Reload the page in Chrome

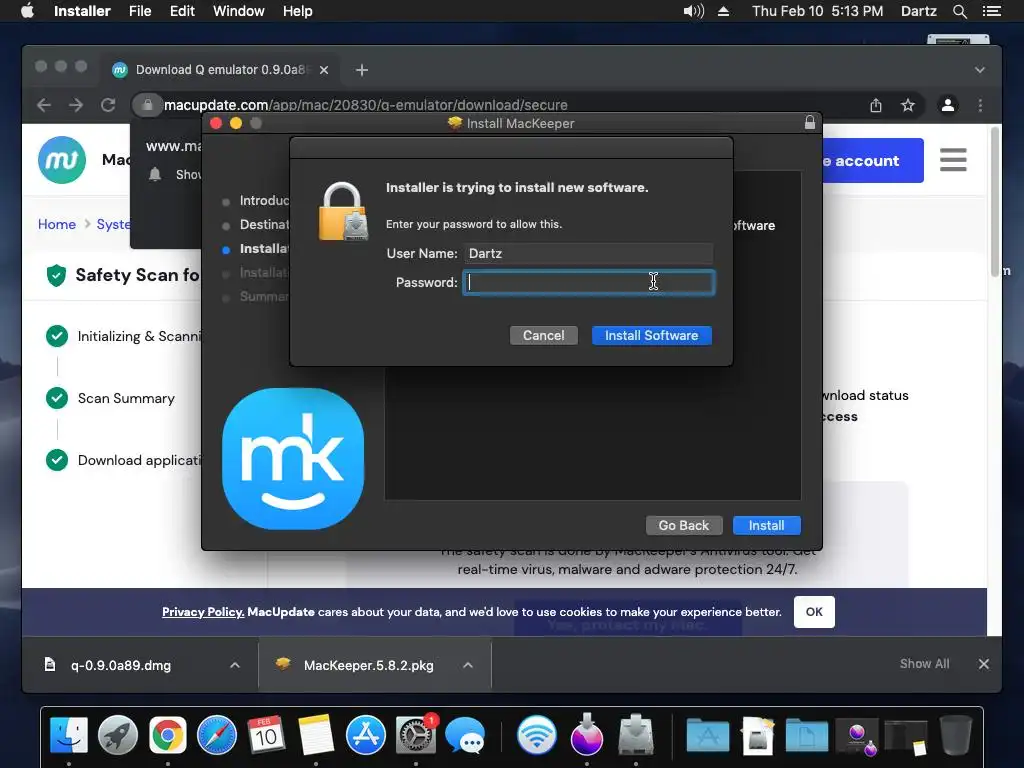[x=108, y=105]
